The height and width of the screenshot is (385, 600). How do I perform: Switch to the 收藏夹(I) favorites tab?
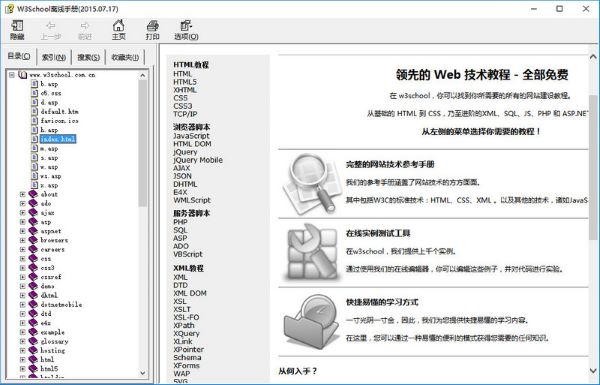pos(125,57)
